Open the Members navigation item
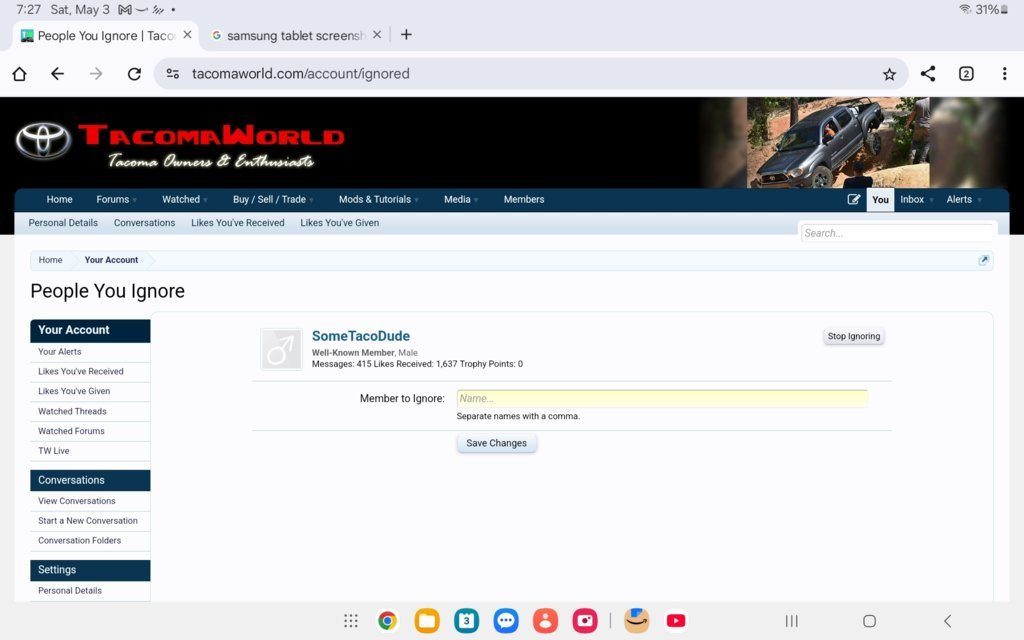The width and height of the screenshot is (1024, 640). tap(524, 200)
